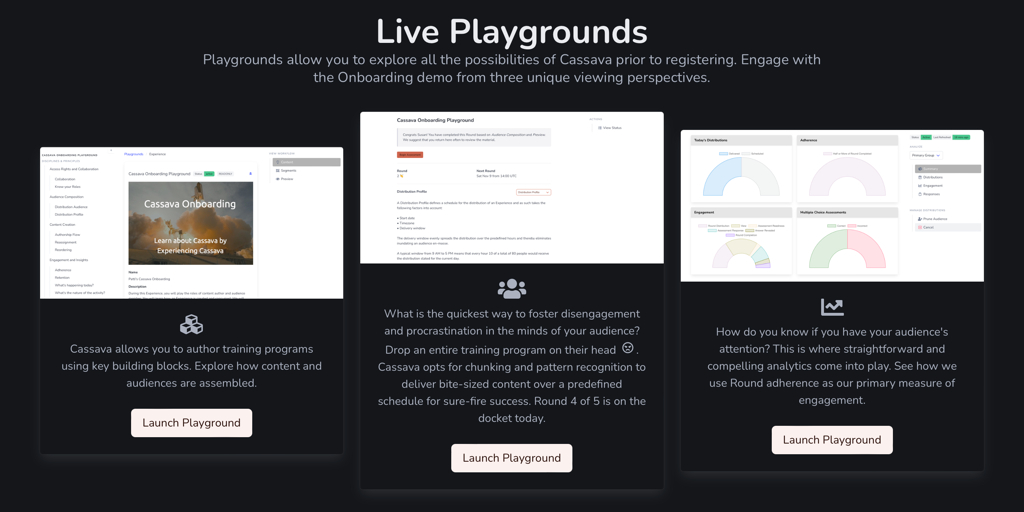Click the Live Playgrounds heading
The height and width of the screenshot is (512, 1024).
pyautogui.click(x=511, y=31)
